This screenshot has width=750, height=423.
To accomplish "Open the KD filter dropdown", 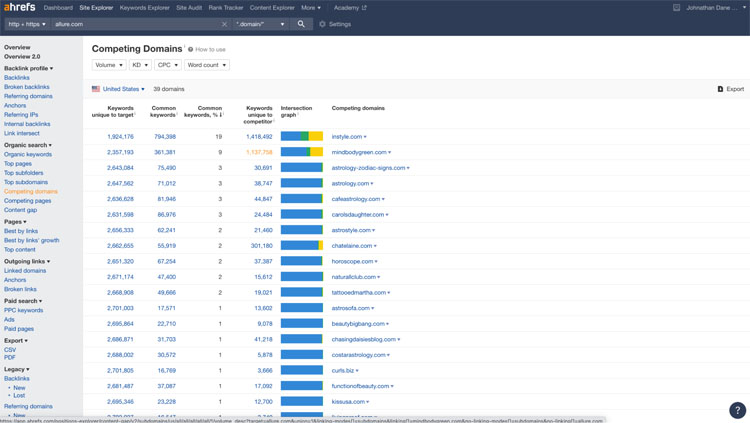I will (x=140, y=65).
